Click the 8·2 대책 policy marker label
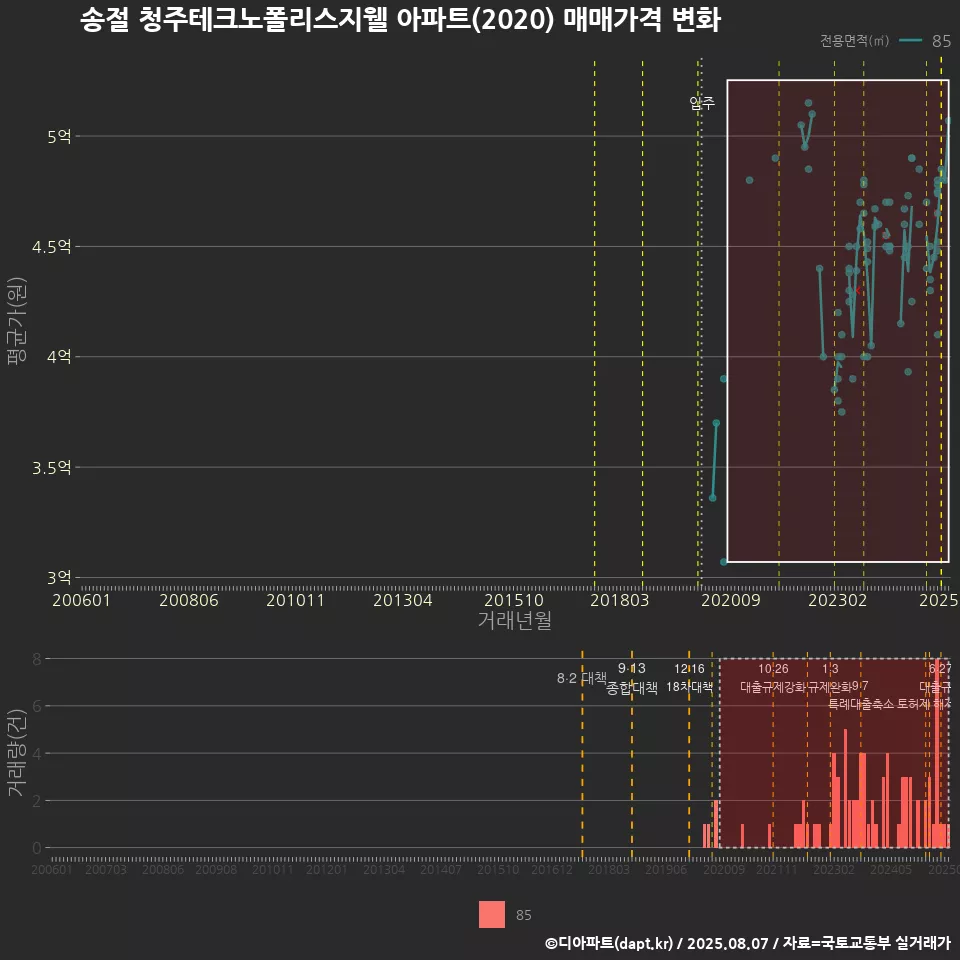 581,678
